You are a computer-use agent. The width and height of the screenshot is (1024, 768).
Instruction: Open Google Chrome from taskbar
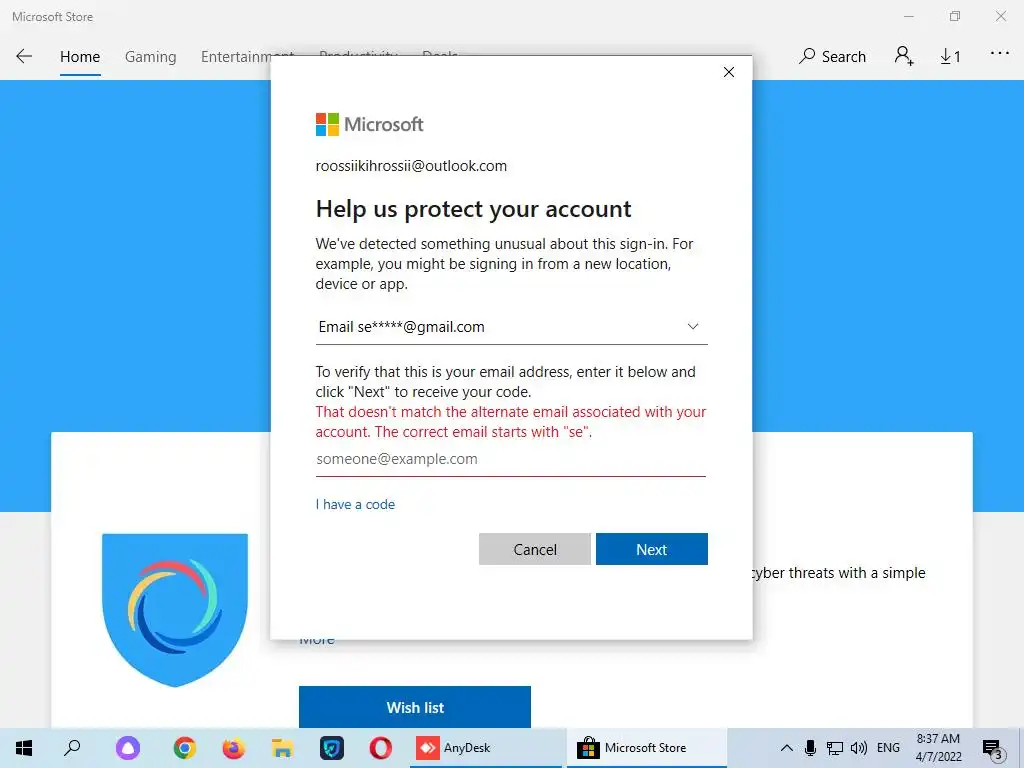point(185,748)
